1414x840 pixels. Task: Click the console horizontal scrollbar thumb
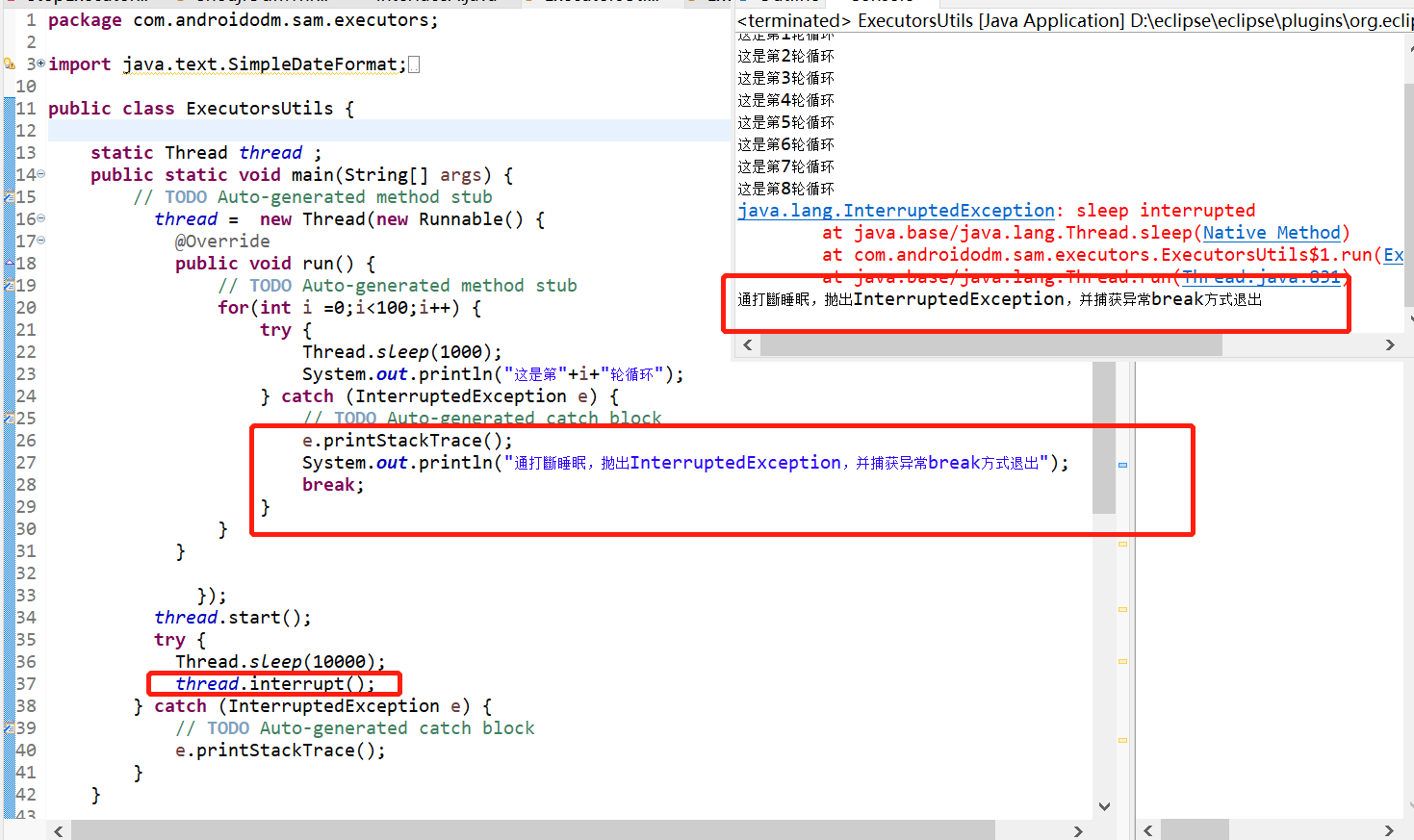point(991,344)
